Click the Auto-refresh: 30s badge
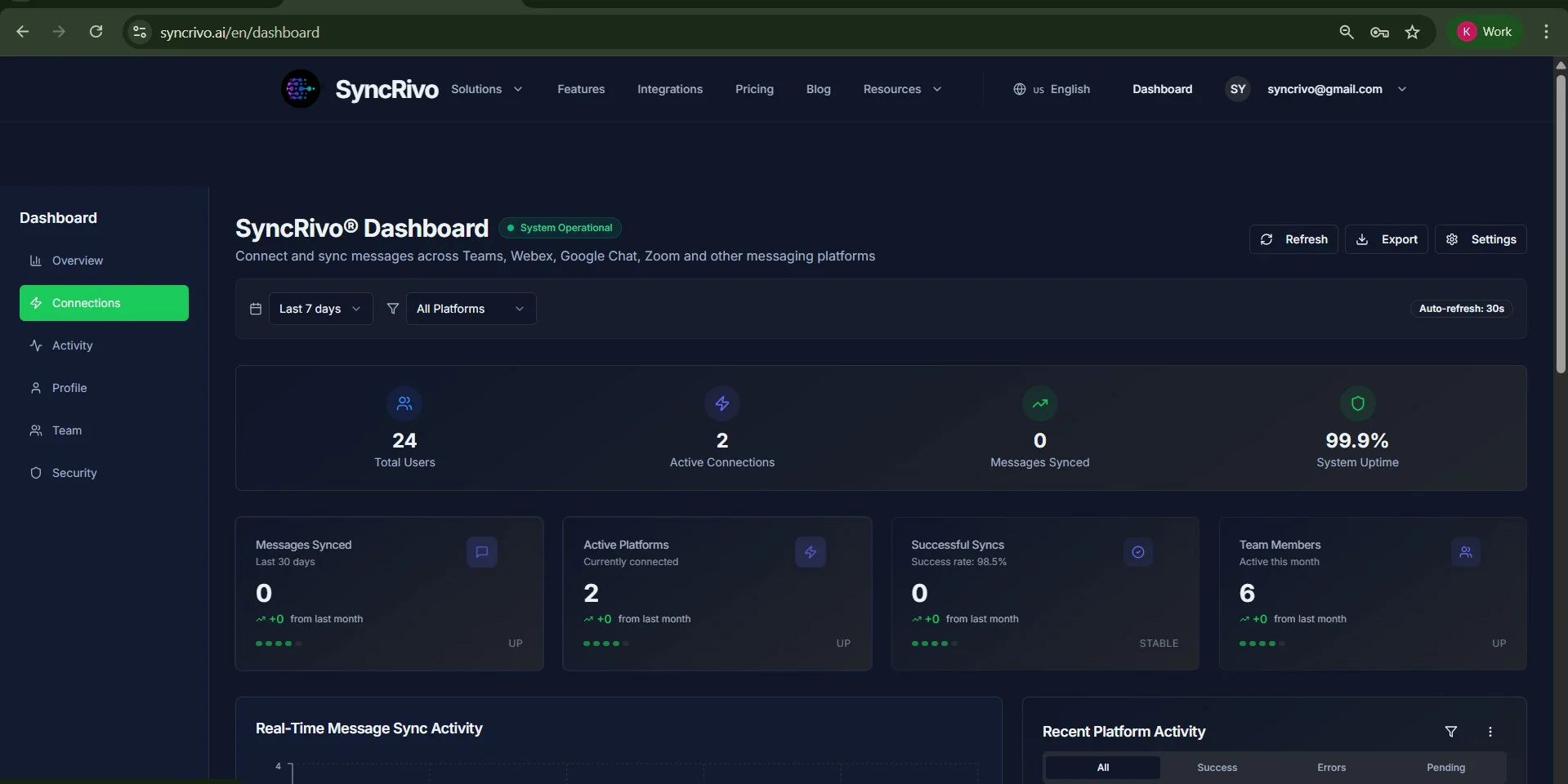Viewport: 1568px width, 784px height. pyautogui.click(x=1461, y=309)
